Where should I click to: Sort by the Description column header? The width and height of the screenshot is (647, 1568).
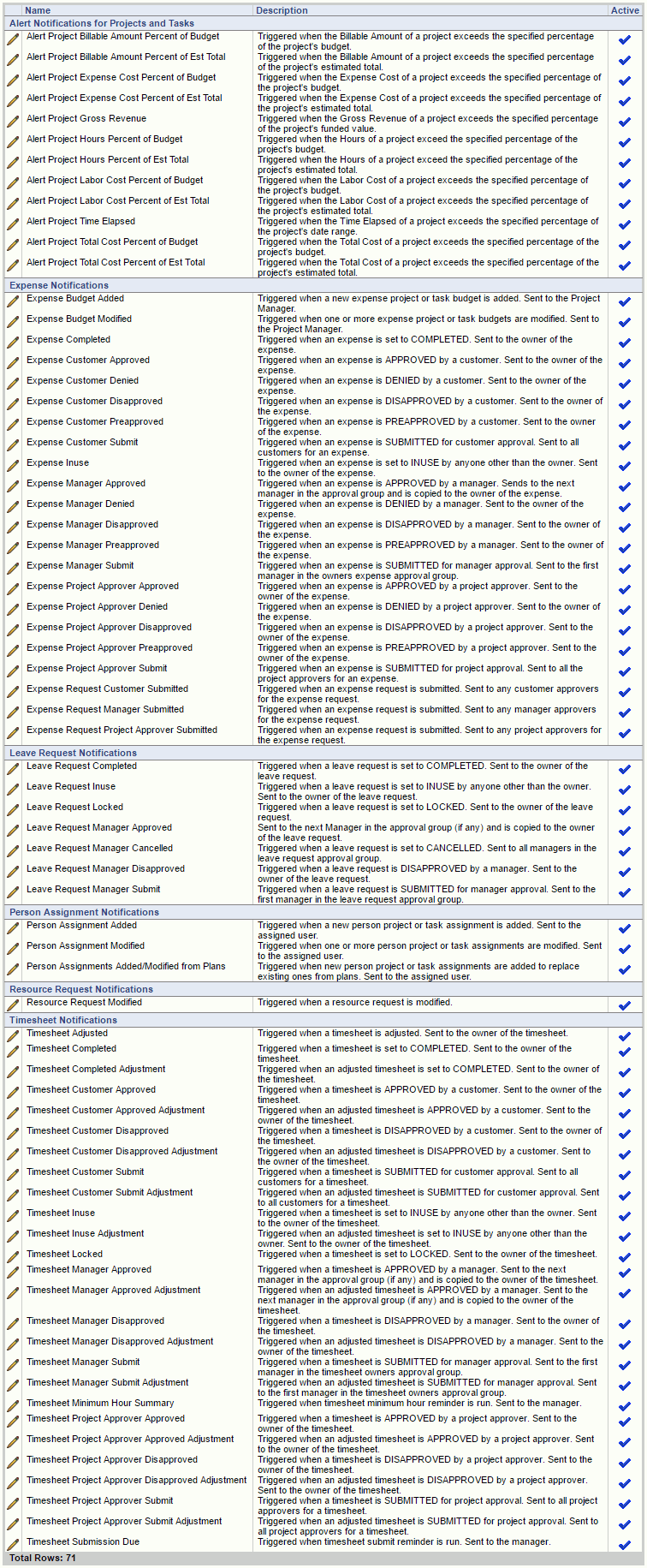[282, 10]
